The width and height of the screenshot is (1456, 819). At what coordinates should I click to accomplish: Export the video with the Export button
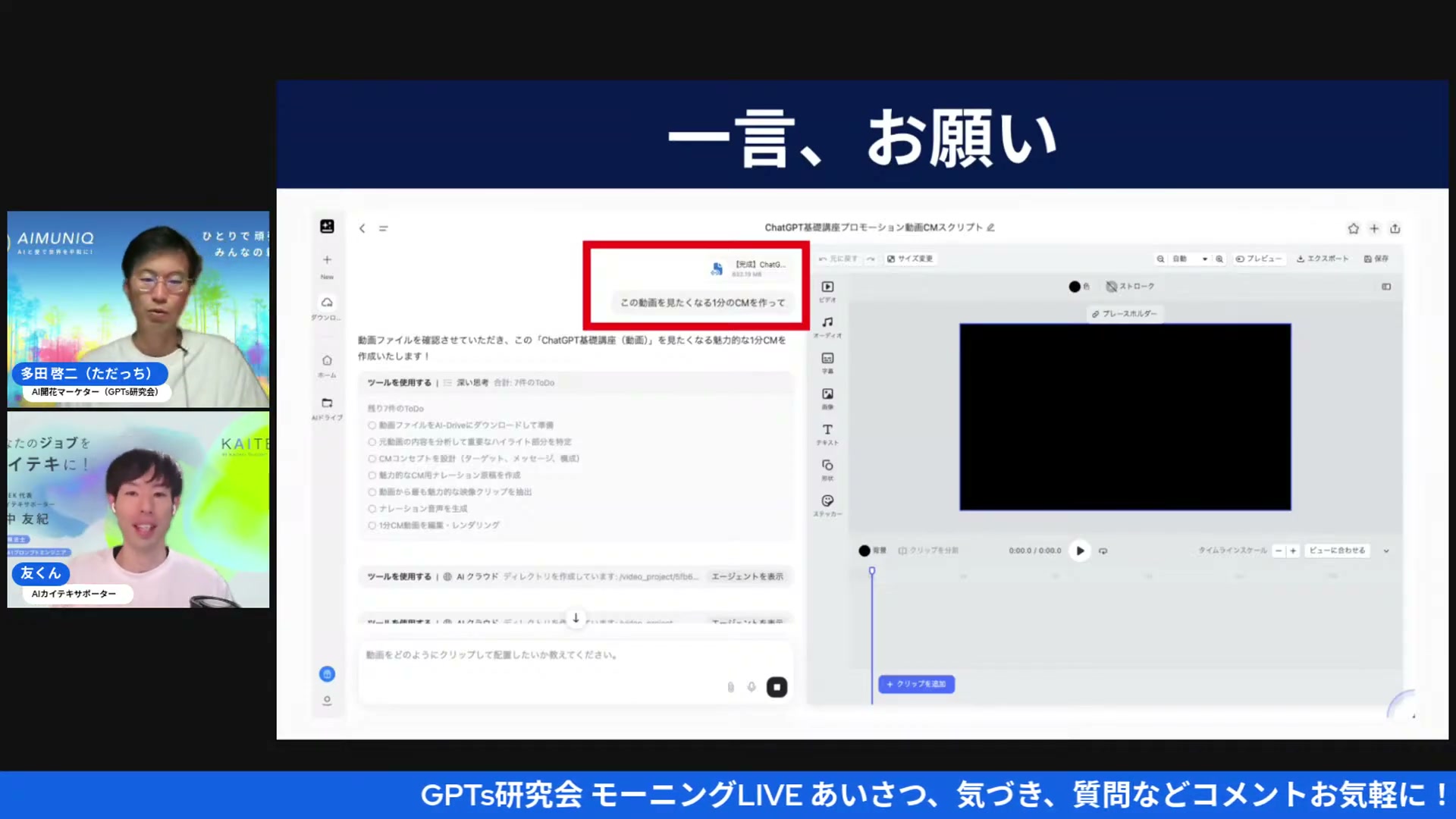(1323, 259)
